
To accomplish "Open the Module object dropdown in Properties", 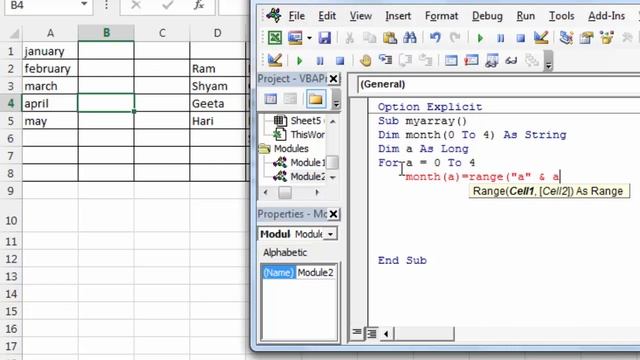I will pos(330,234).
